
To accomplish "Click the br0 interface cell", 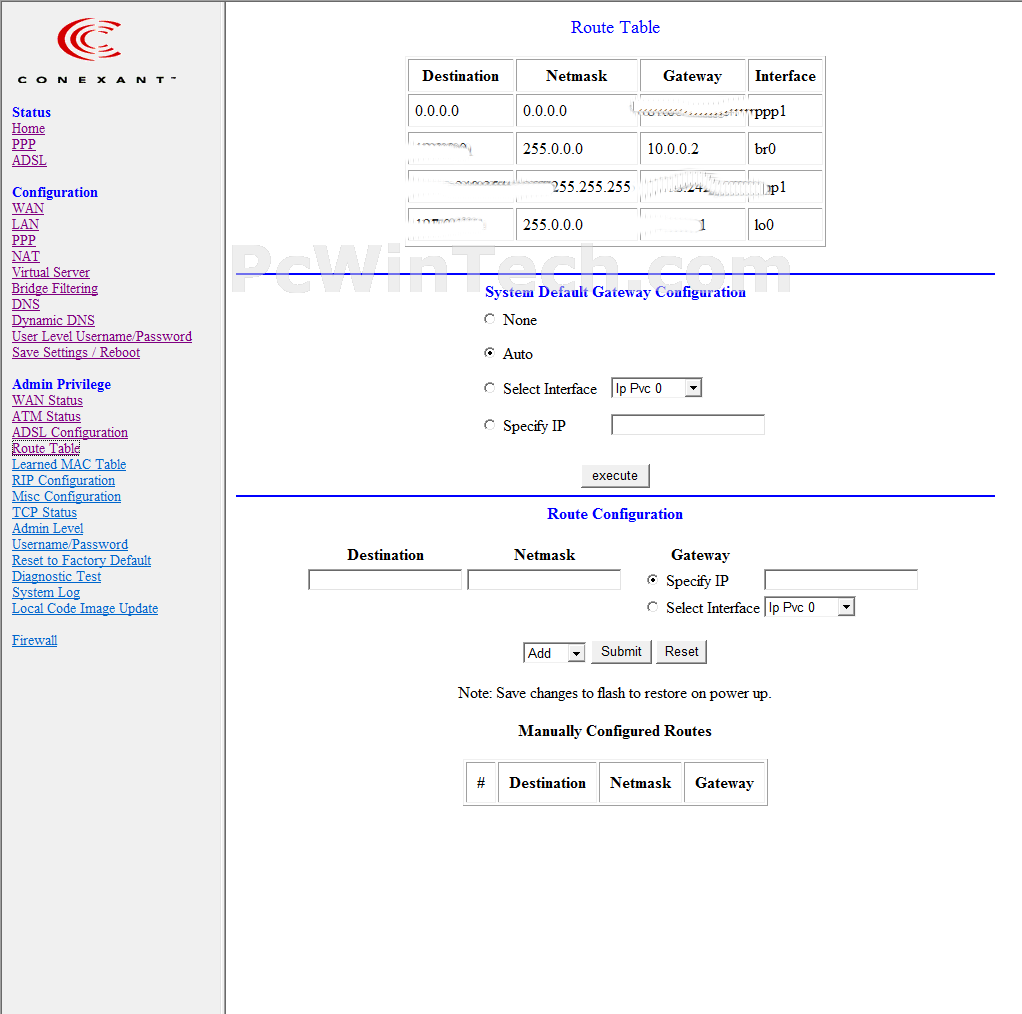I will pos(785,149).
